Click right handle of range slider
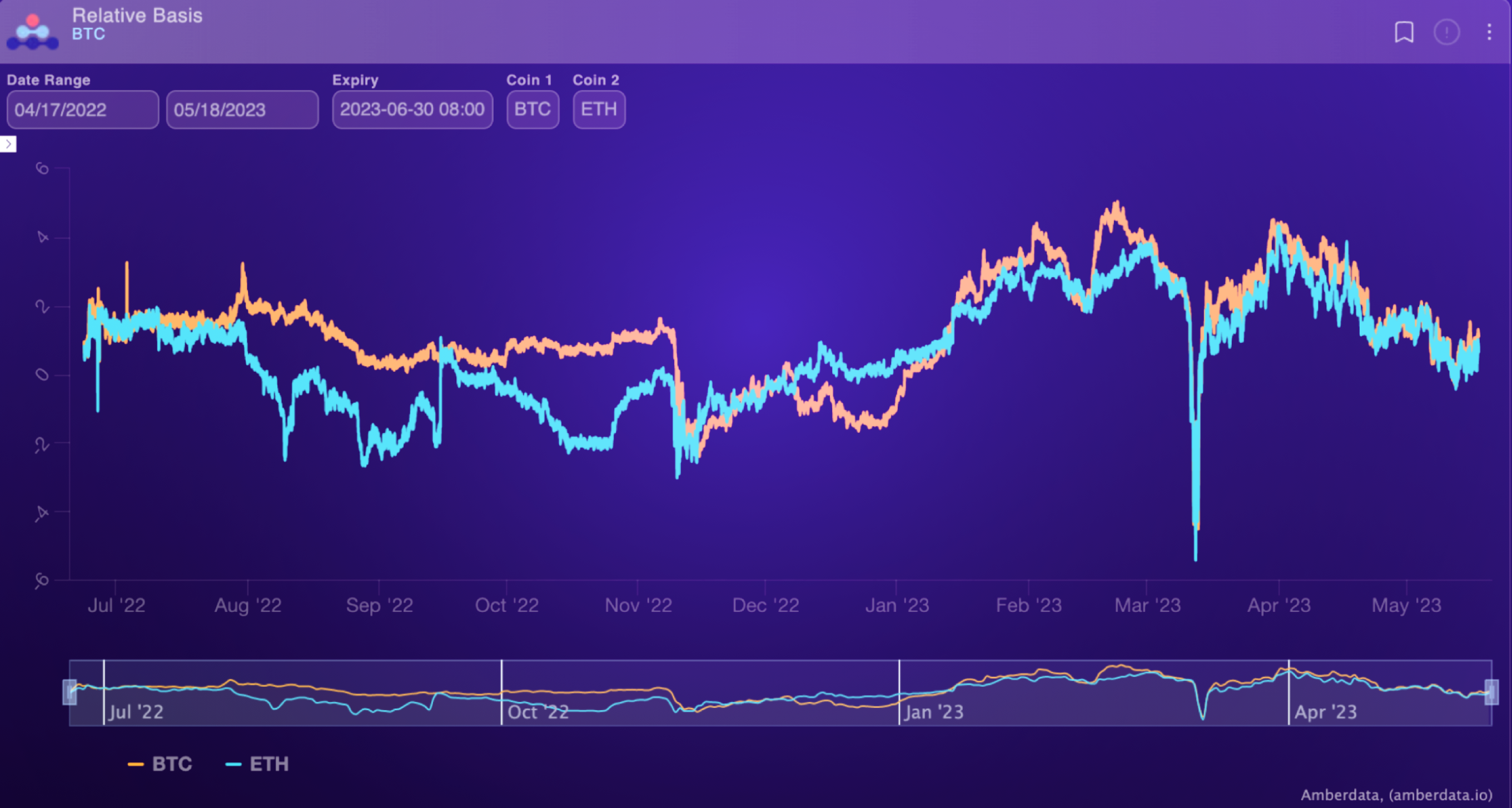1512x808 pixels. pos(1491,692)
